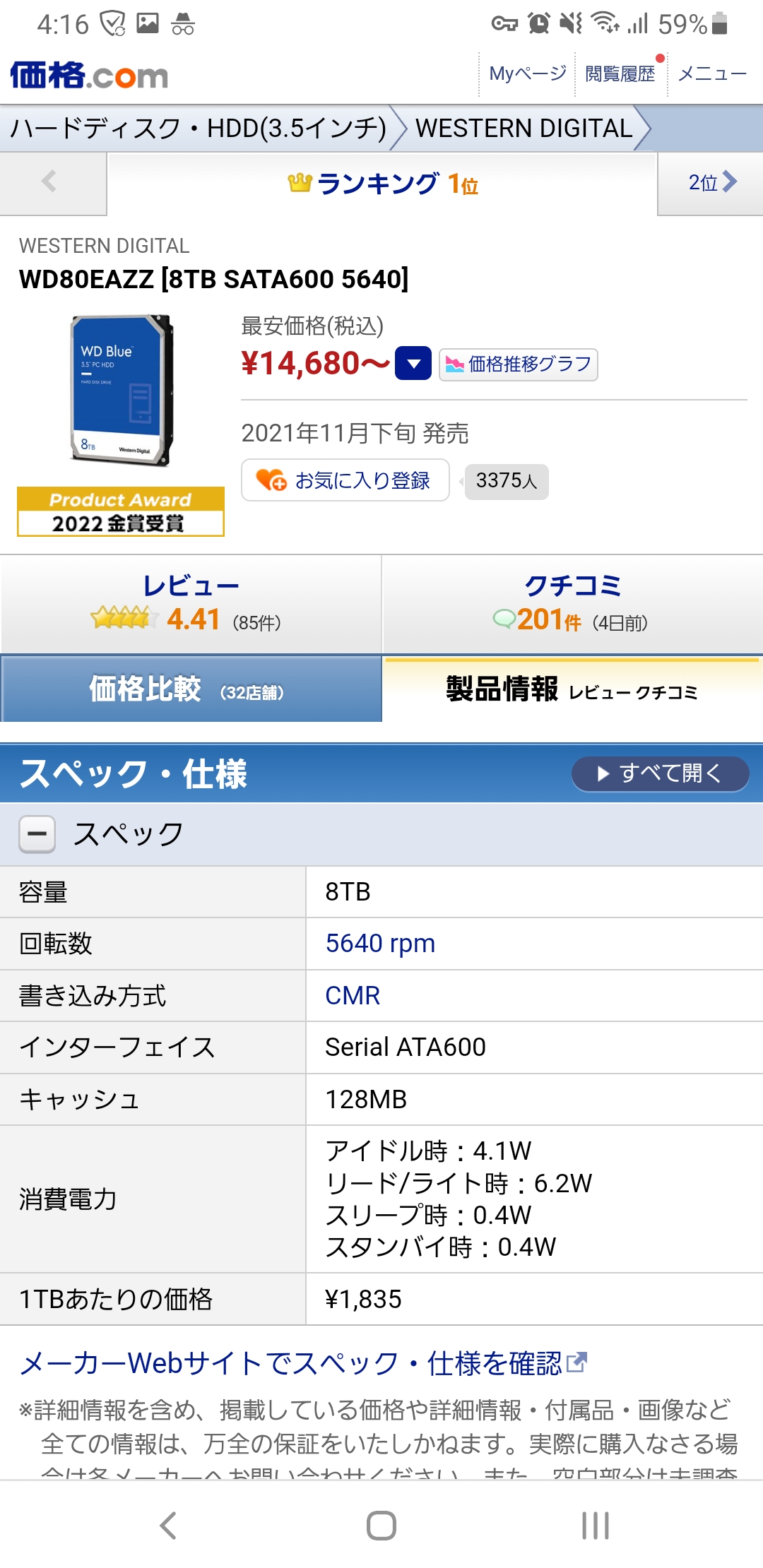Image resolution: width=763 pixels, height=1568 pixels.
Task: Open 価格推移グラフ price chart
Action: click(x=519, y=364)
